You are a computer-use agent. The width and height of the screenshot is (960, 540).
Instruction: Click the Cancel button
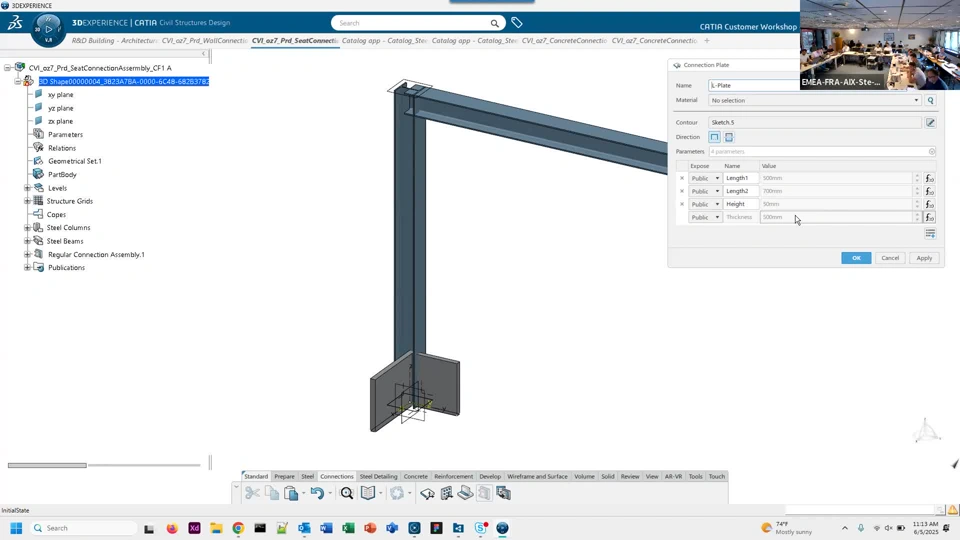click(x=890, y=258)
